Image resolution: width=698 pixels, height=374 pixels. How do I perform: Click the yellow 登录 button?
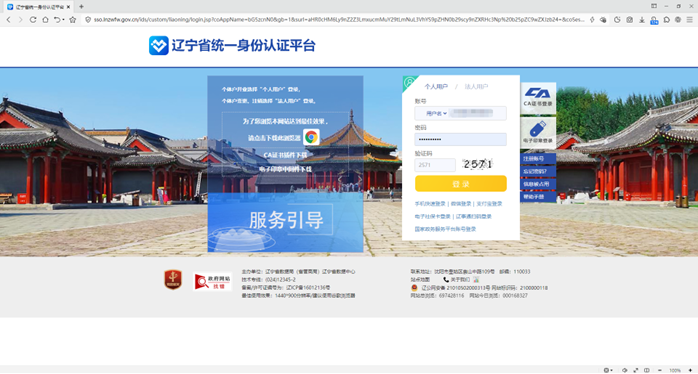coord(461,183)
